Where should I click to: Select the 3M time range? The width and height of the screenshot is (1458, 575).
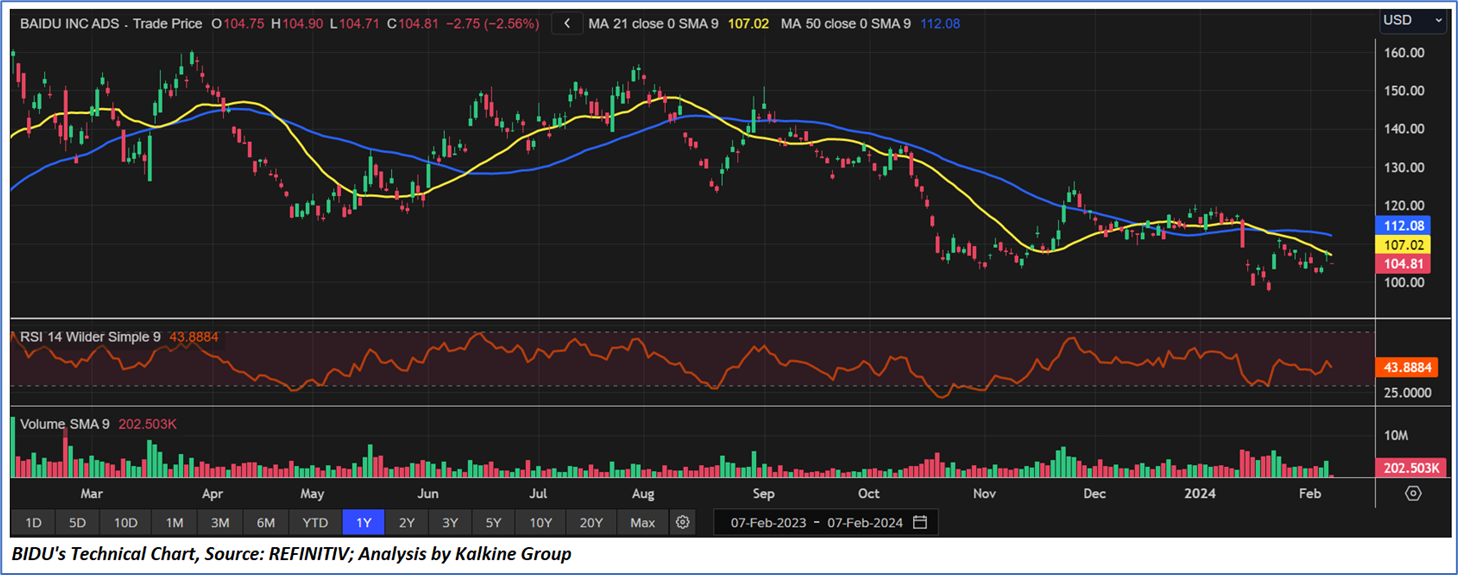click(x=220, y=523)
